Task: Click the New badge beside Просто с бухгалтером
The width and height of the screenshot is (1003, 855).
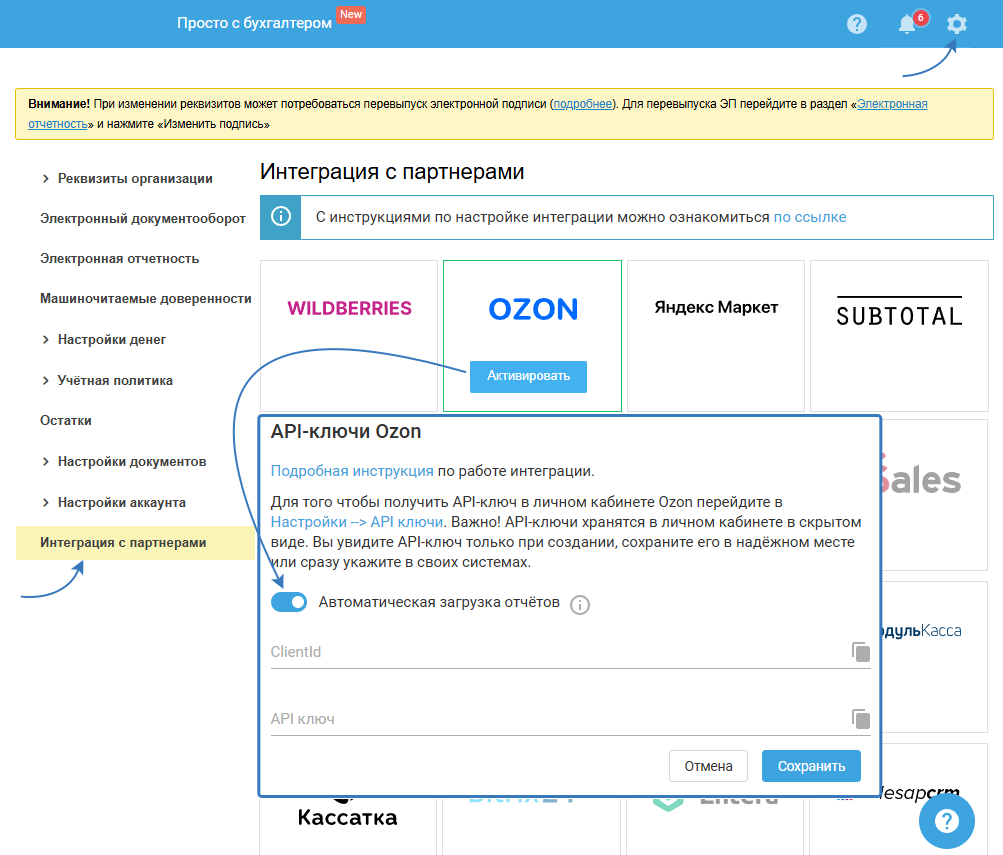Action: pyautogui.click(x=351, y=14)
